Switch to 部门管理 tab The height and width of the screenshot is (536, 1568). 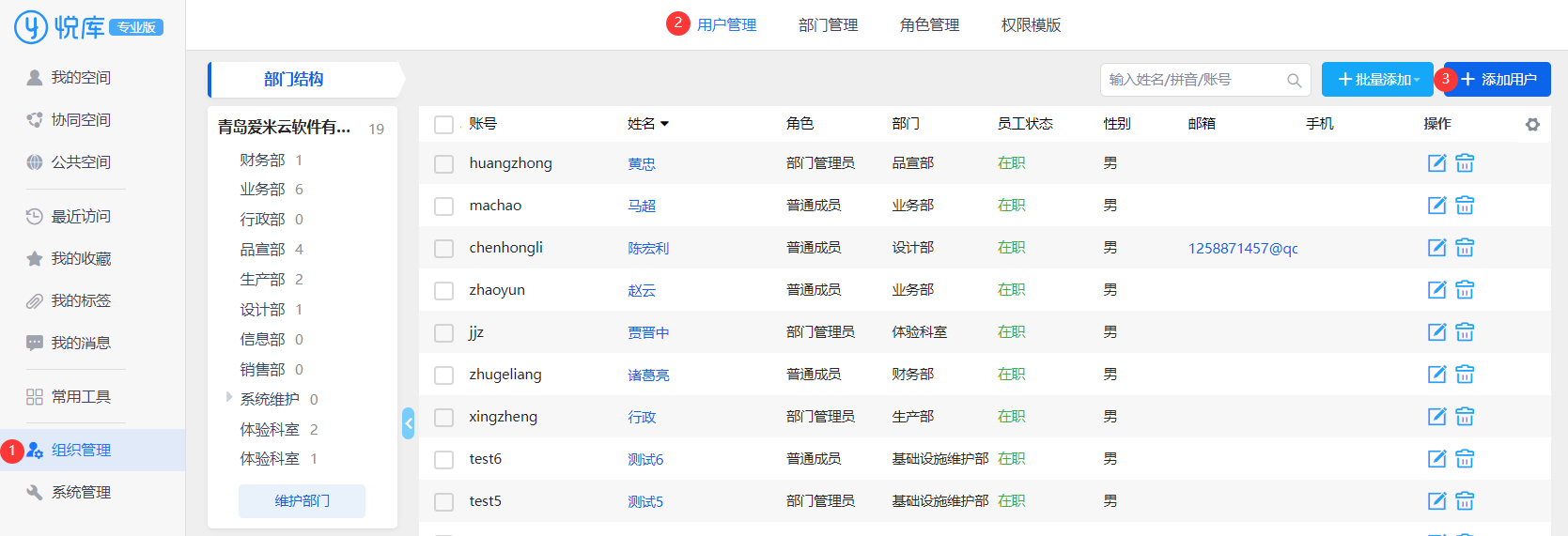(828, 25)
